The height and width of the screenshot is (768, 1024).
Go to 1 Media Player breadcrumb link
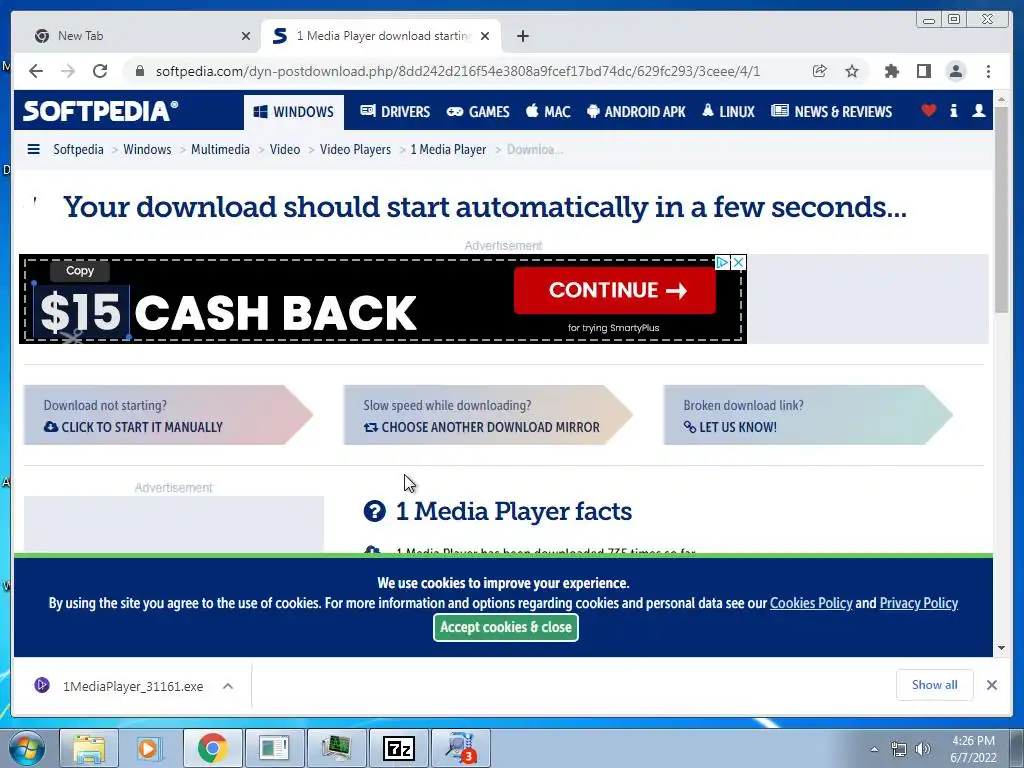[448, 150]
